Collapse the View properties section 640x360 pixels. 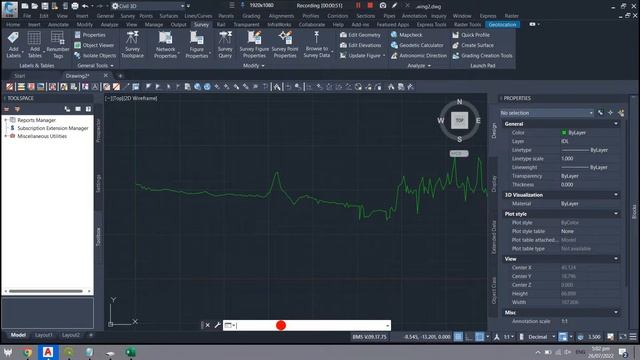[616, 258]
